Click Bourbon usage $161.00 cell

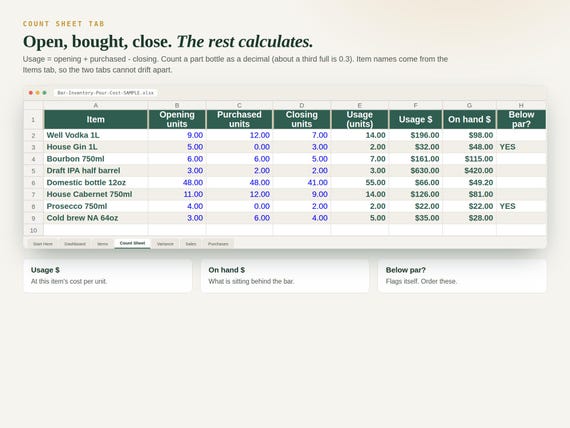[416, 159]
